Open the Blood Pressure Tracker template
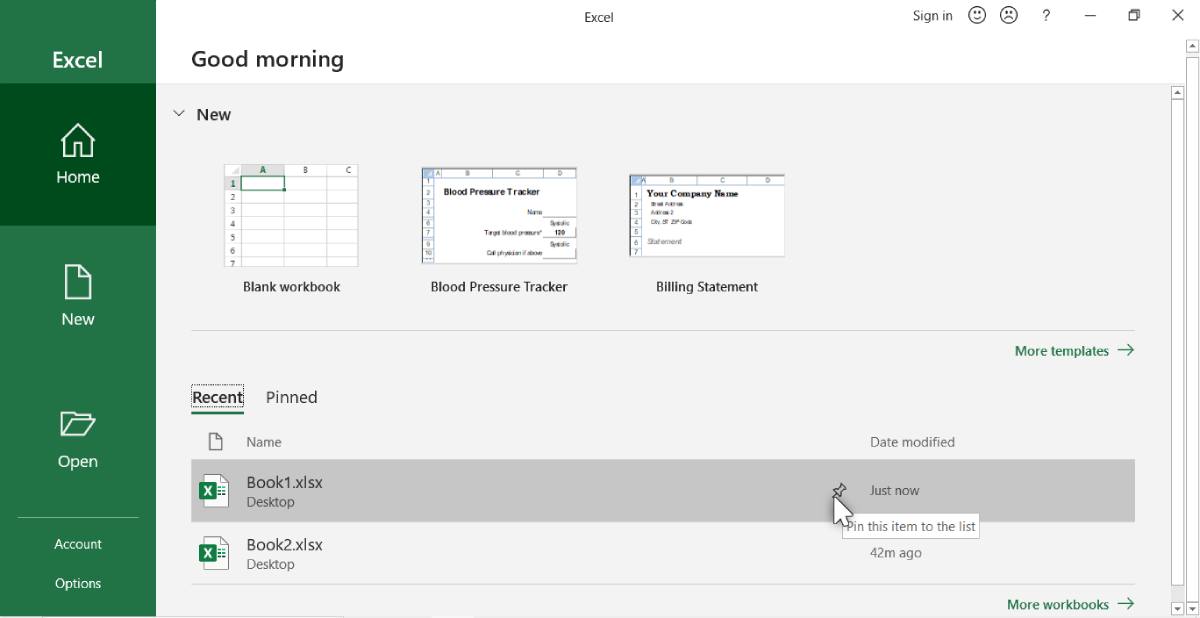 (x=499, y=230)
